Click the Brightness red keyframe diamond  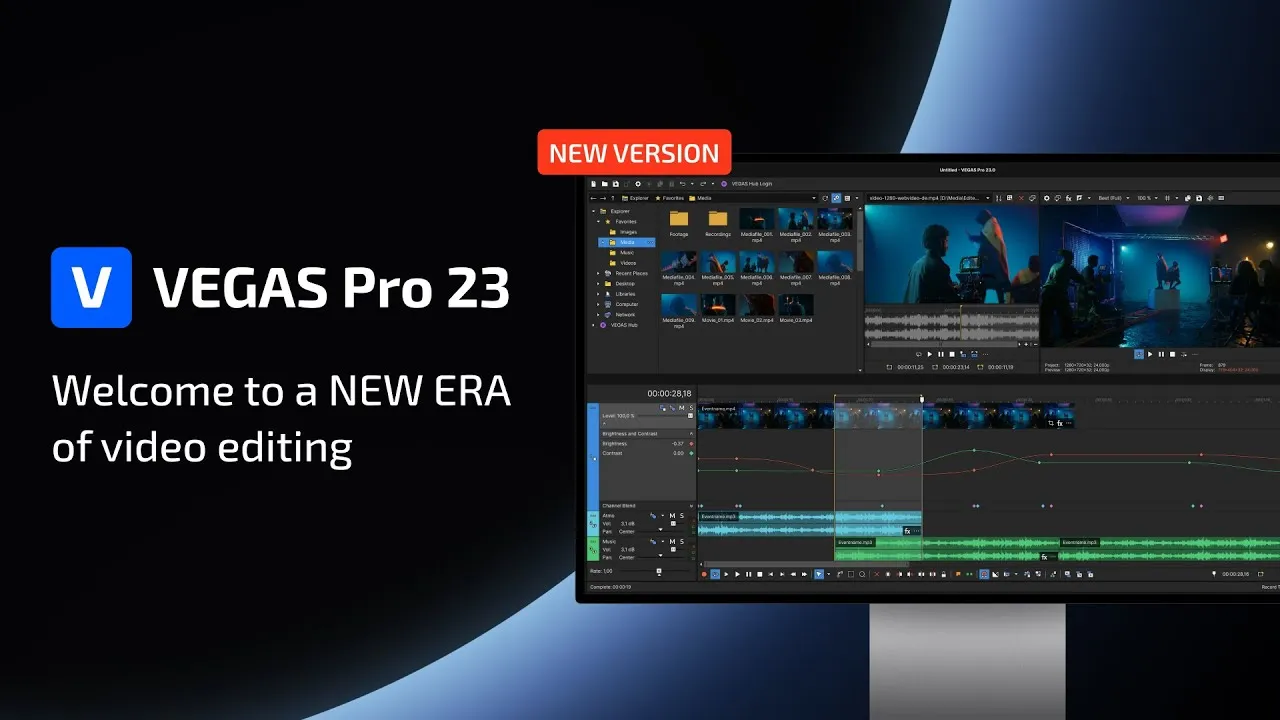pos(691,443)
